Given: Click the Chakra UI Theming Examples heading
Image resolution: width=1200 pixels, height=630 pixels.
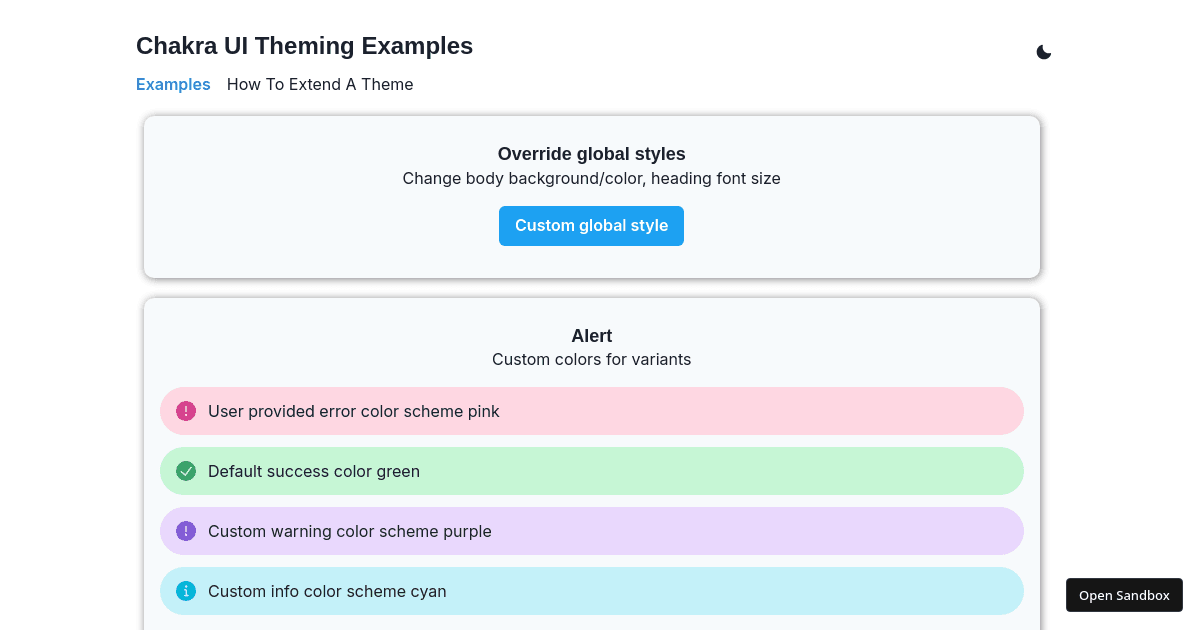Looking at the screenshot, I should 304,46.
